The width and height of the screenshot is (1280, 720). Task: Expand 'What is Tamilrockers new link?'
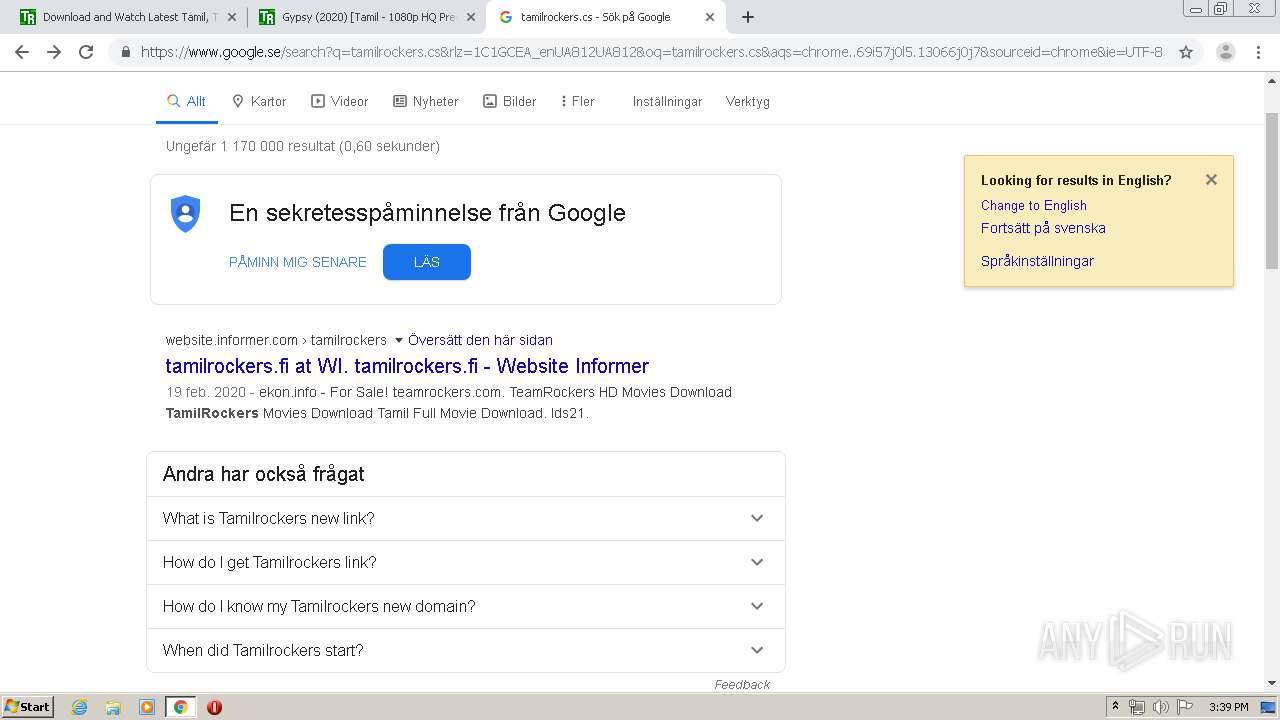coord(466,518)
